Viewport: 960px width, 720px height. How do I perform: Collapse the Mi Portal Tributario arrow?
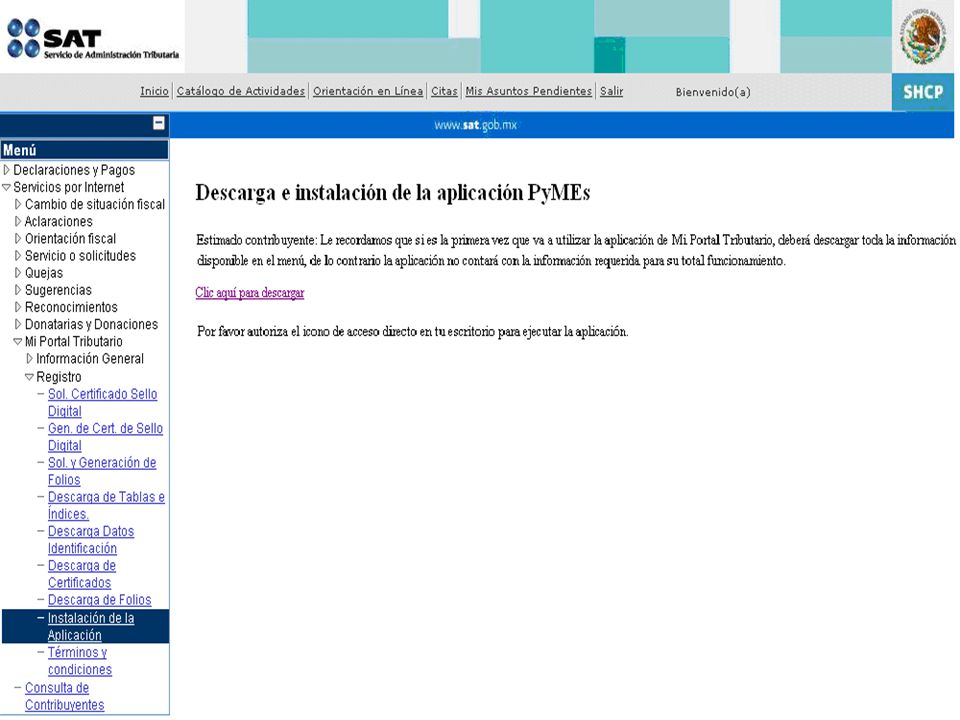(18, 342)
